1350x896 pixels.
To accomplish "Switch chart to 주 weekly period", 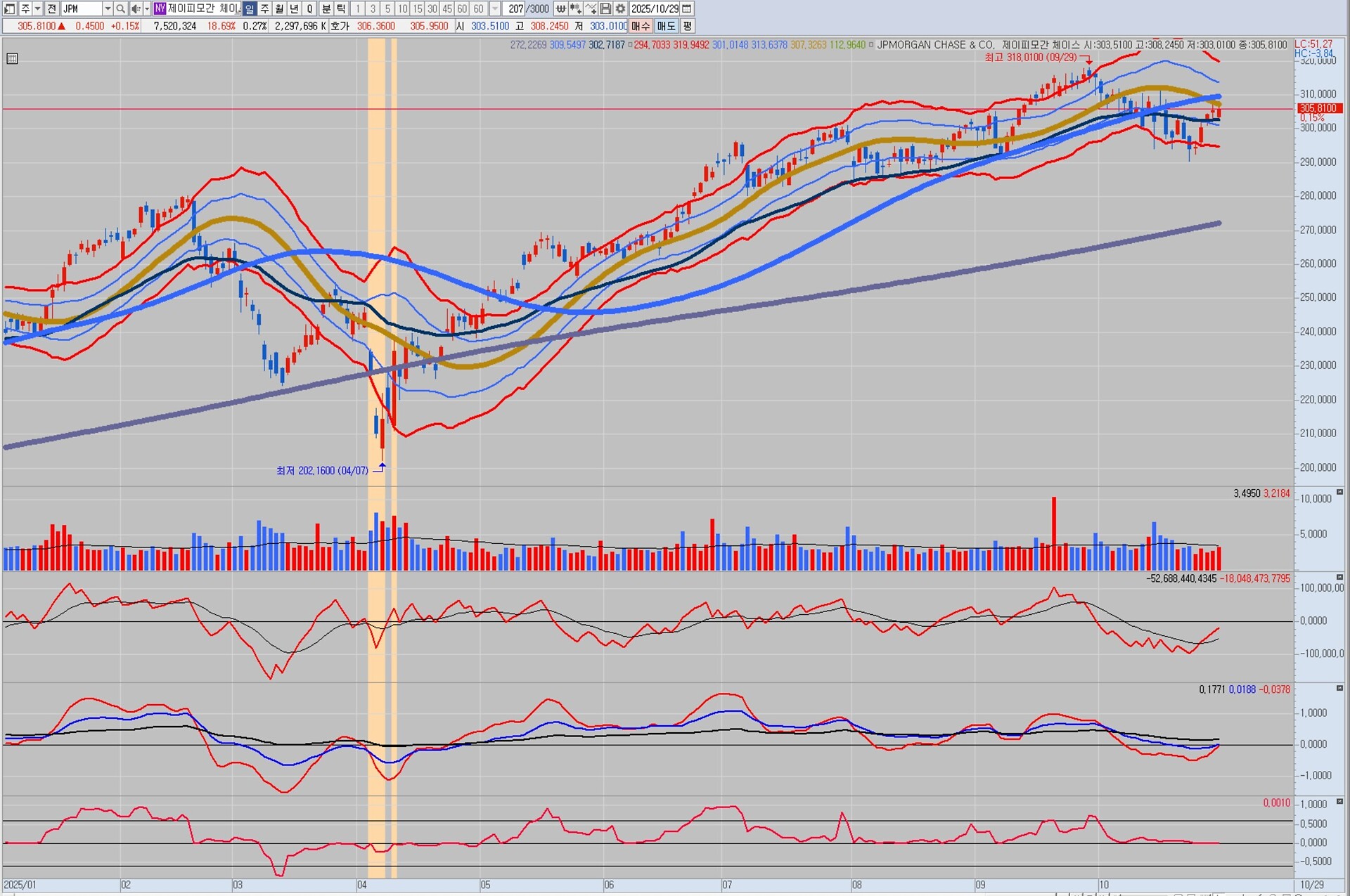I will pyautogui.click(x=264, y=8).
